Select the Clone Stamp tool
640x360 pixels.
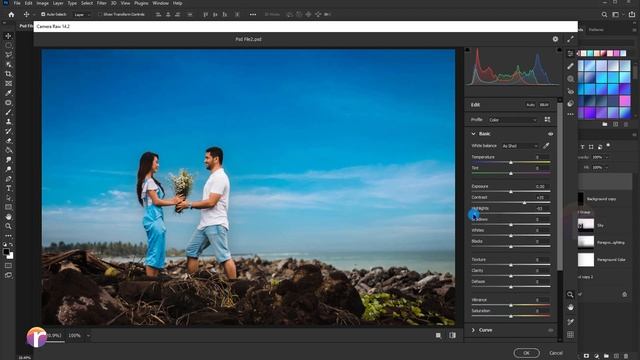[8, 122]
